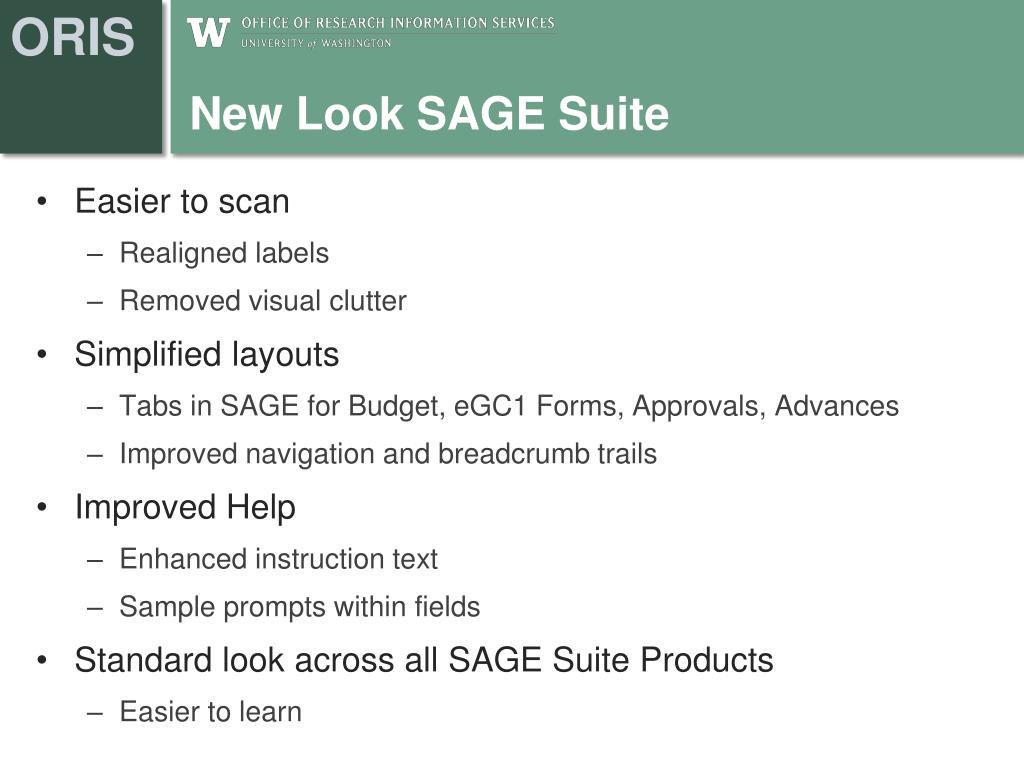Click the Office of Research Information Services text
Screen dimensions: 1024x768
[x=398, y=23]
